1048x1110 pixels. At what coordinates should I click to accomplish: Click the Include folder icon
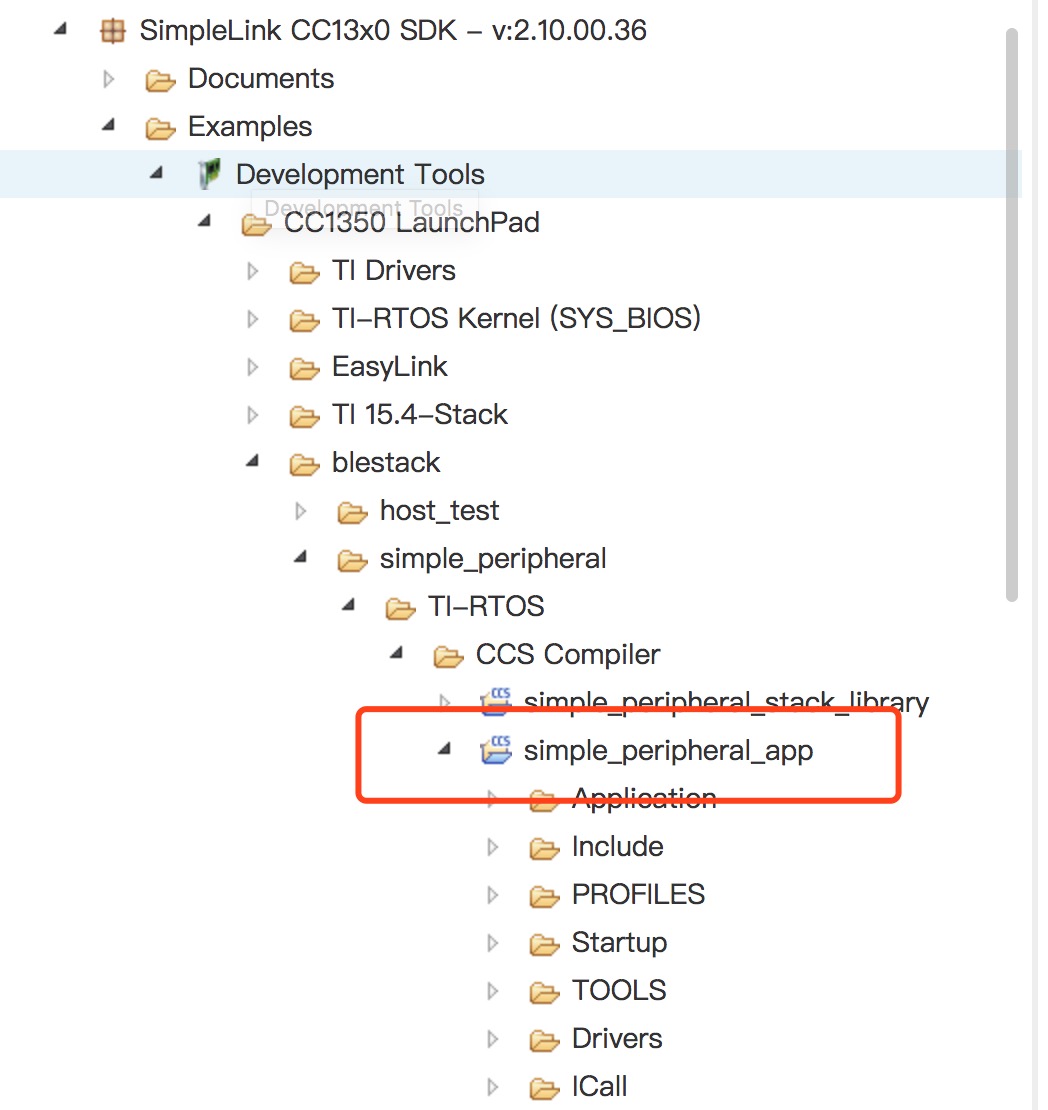coord(545,848)
